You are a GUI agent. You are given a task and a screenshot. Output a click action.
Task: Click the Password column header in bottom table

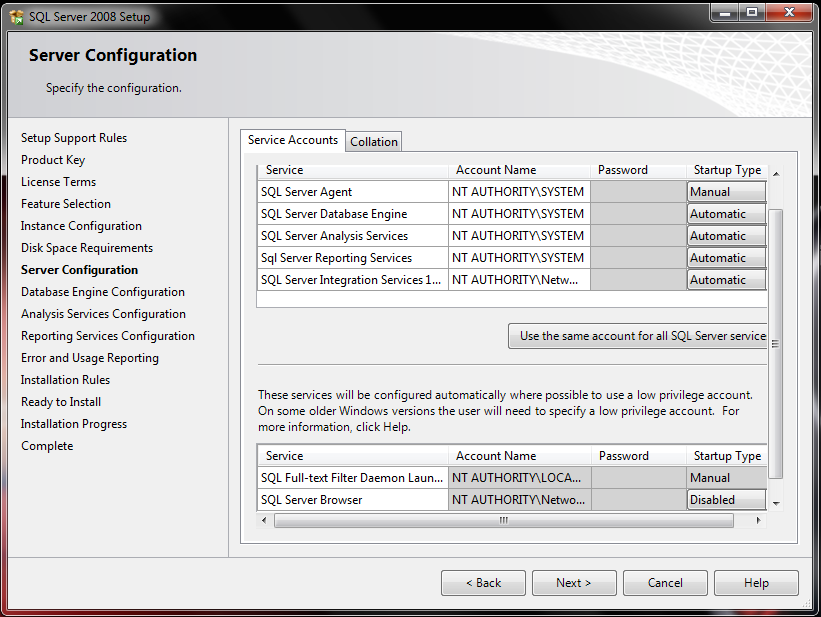pos(639,456)
